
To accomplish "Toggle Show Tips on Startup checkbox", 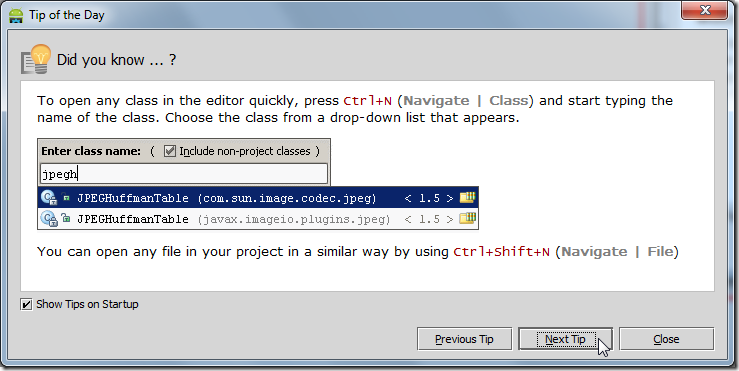I will point(26,304).
